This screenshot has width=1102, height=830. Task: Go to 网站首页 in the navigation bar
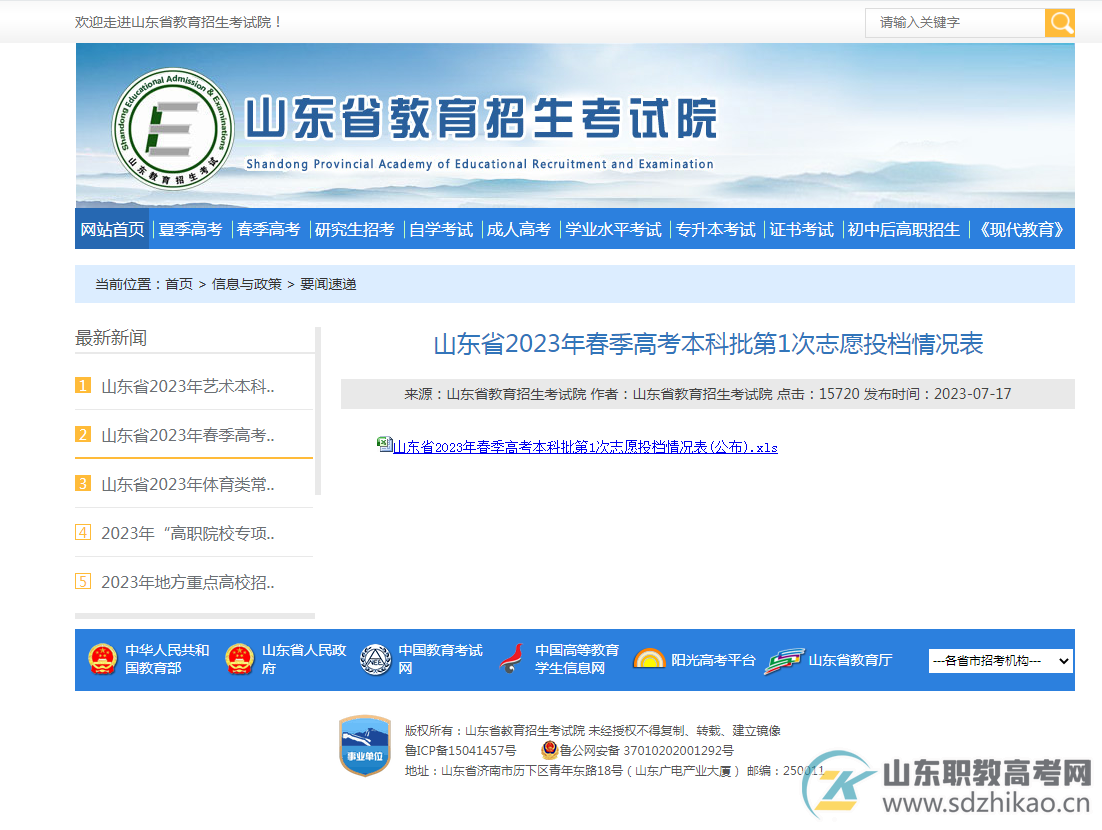(x=112, y=229)
